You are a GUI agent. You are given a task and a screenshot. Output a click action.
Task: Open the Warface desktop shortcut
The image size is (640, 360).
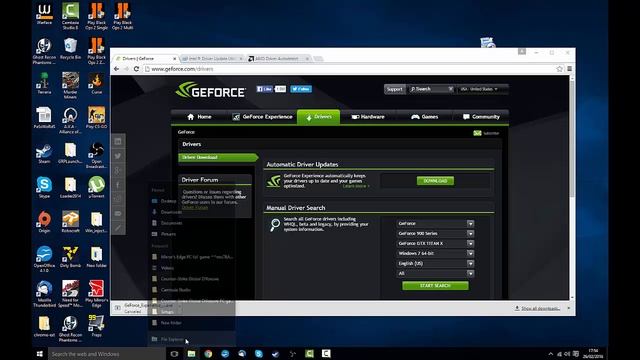44,14
